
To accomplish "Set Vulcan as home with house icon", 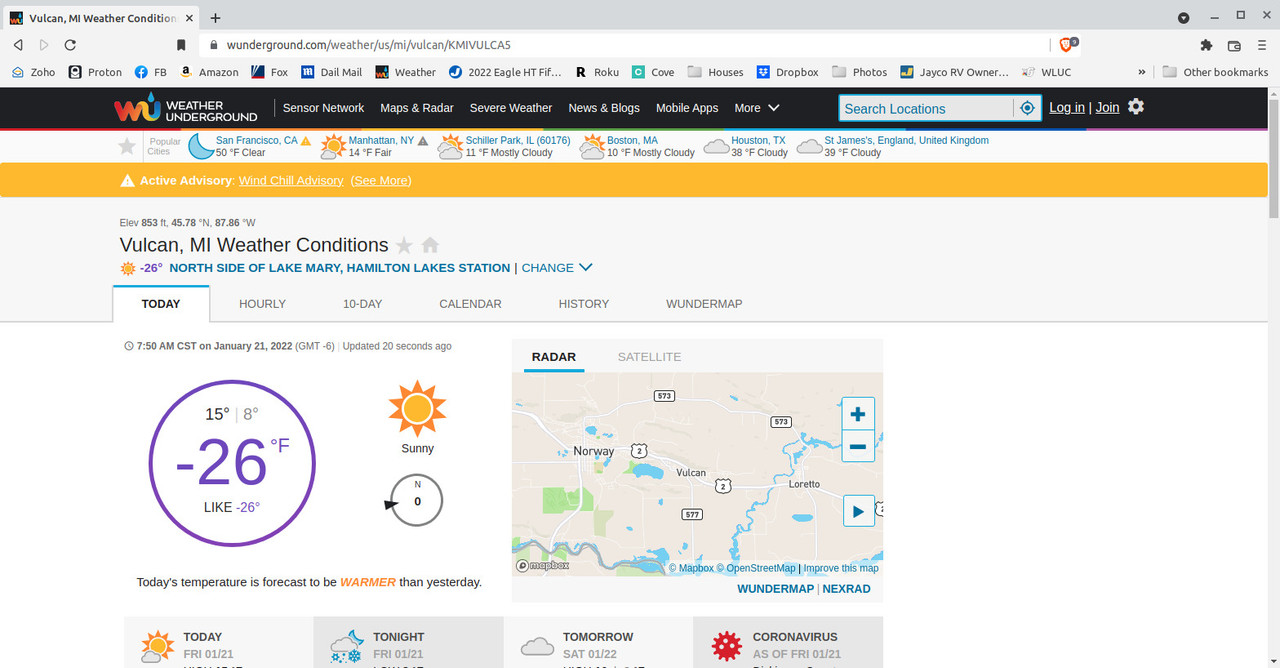I will 430,245.
